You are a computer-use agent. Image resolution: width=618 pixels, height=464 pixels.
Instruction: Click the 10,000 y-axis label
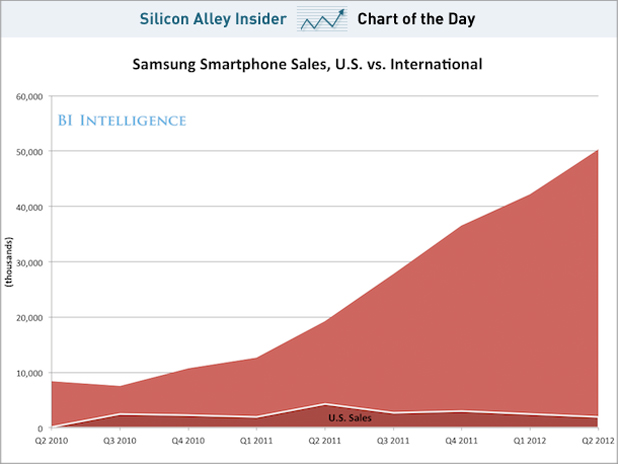click(26, 373)
